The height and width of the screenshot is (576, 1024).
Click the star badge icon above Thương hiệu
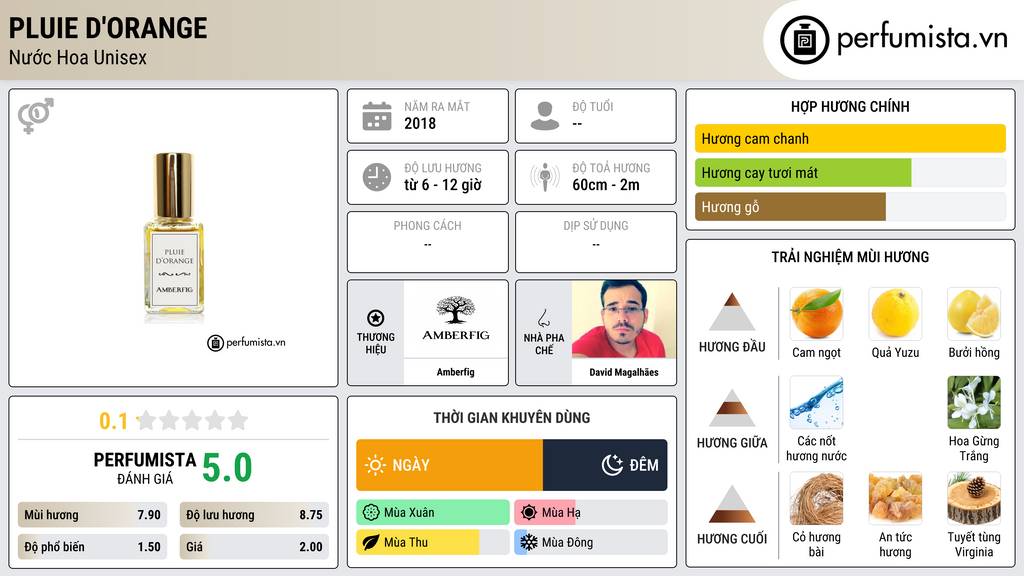(376, 318)
